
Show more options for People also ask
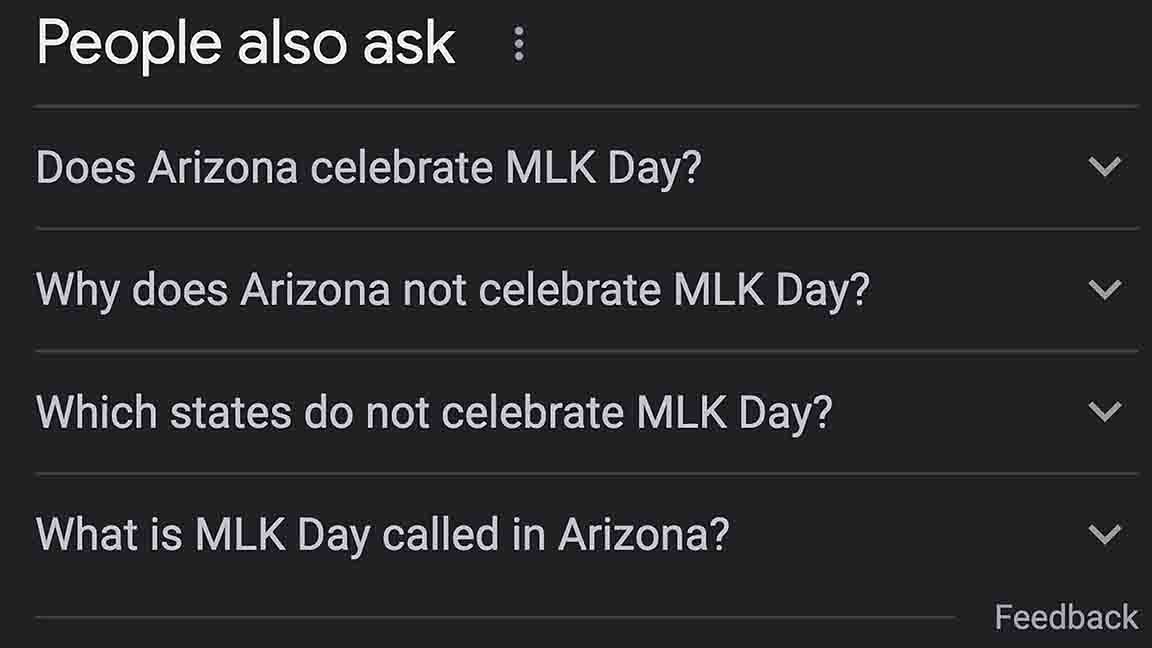pos(518,44)
